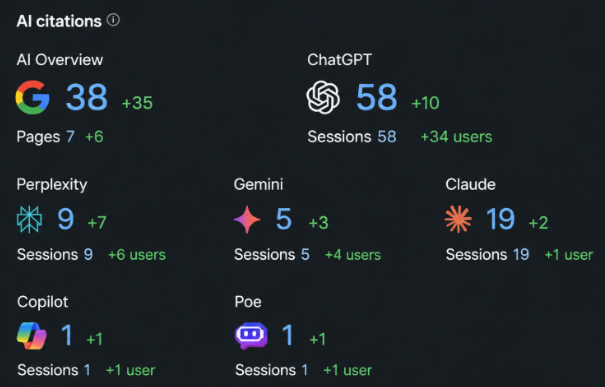Click ChatGPT Sessions value 58

point(387,137)
